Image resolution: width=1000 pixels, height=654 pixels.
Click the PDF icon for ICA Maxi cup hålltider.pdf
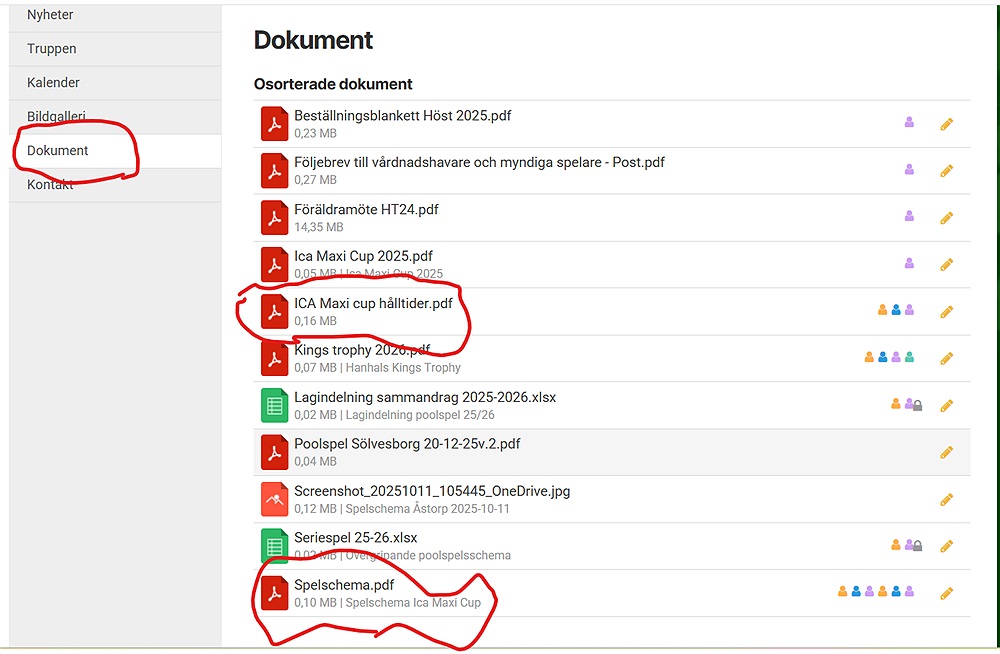coord(274,311)
